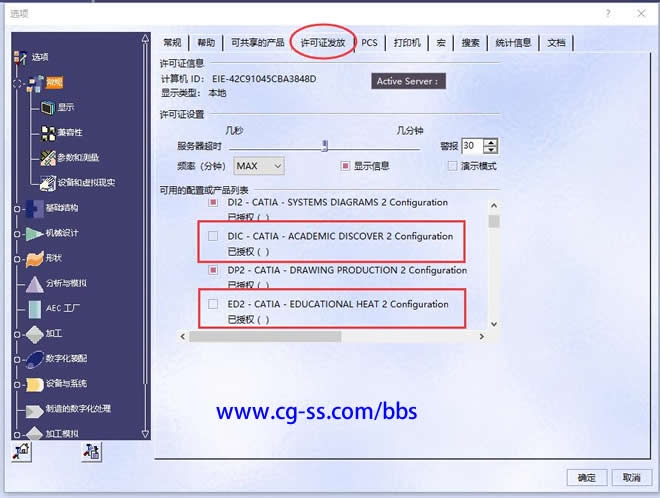Select the Licensing tab
The width and height of the screenshot is (660, 498).
(x=323, y=43)
